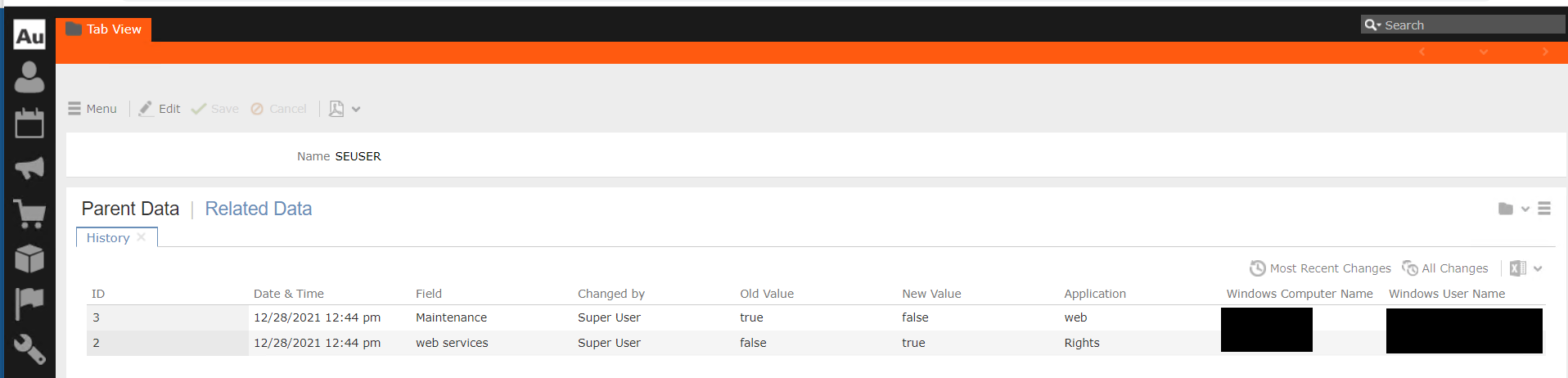Open the Tab View tab
The height and width of the screenshot is (378, 1568).
tap(104, 29)
